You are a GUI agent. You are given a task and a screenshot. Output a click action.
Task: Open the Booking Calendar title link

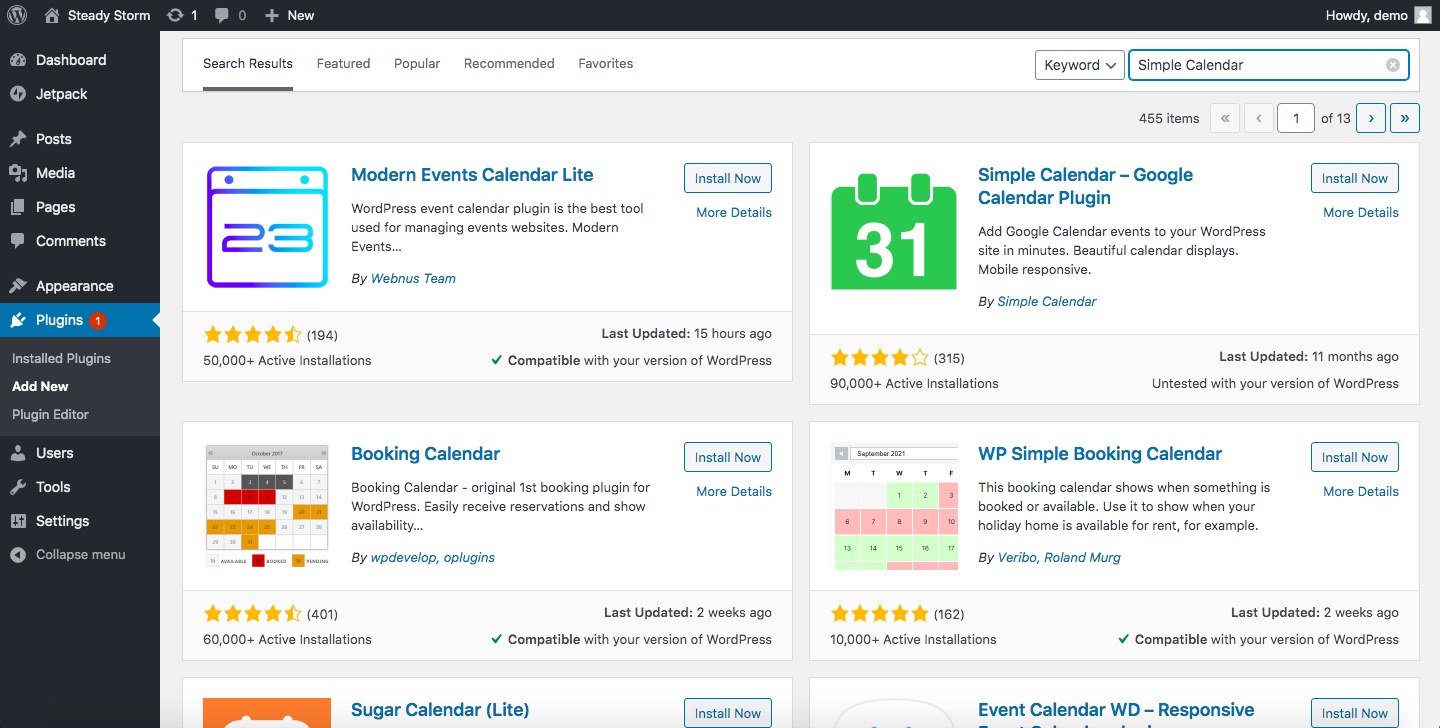pyautogui.click(x=425, y=454)
